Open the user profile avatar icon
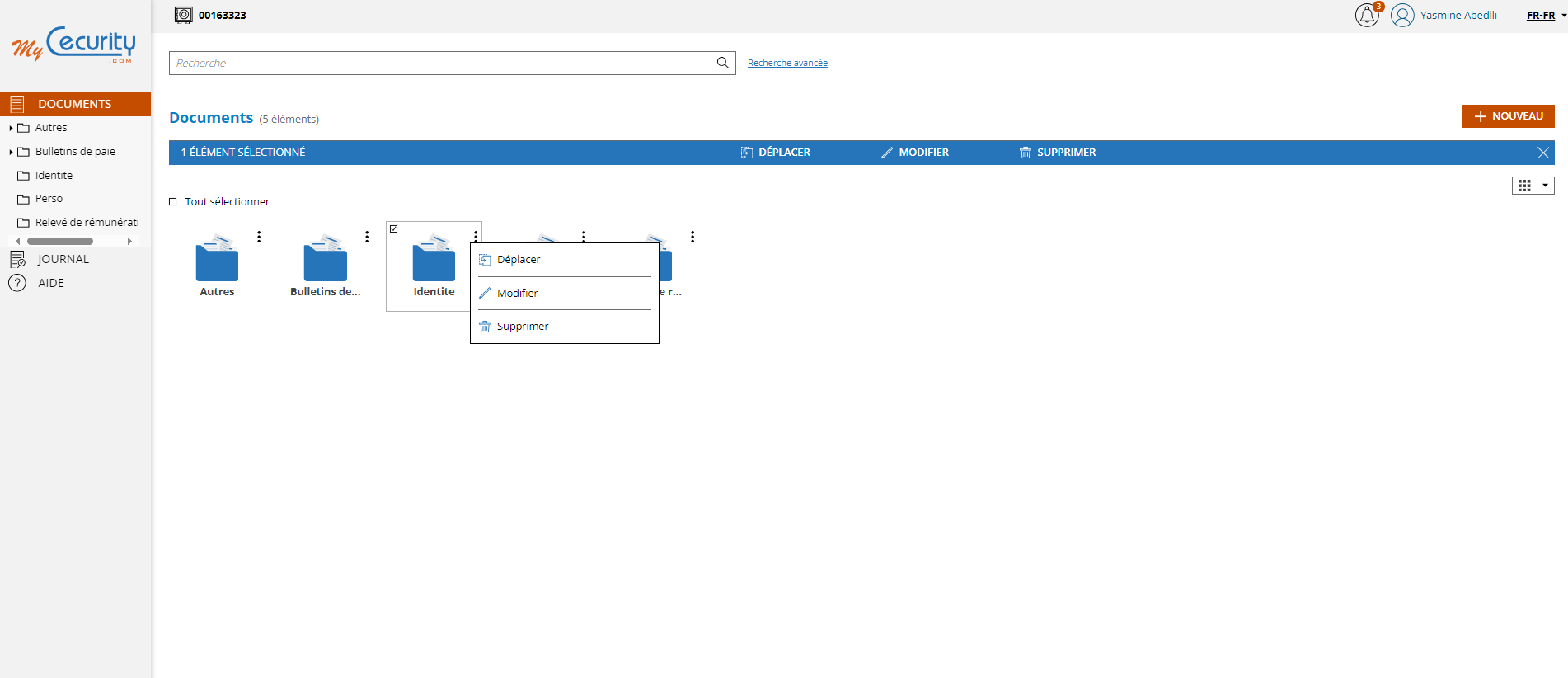This screenshot has height=678, width=1568. click(1401, 16)
